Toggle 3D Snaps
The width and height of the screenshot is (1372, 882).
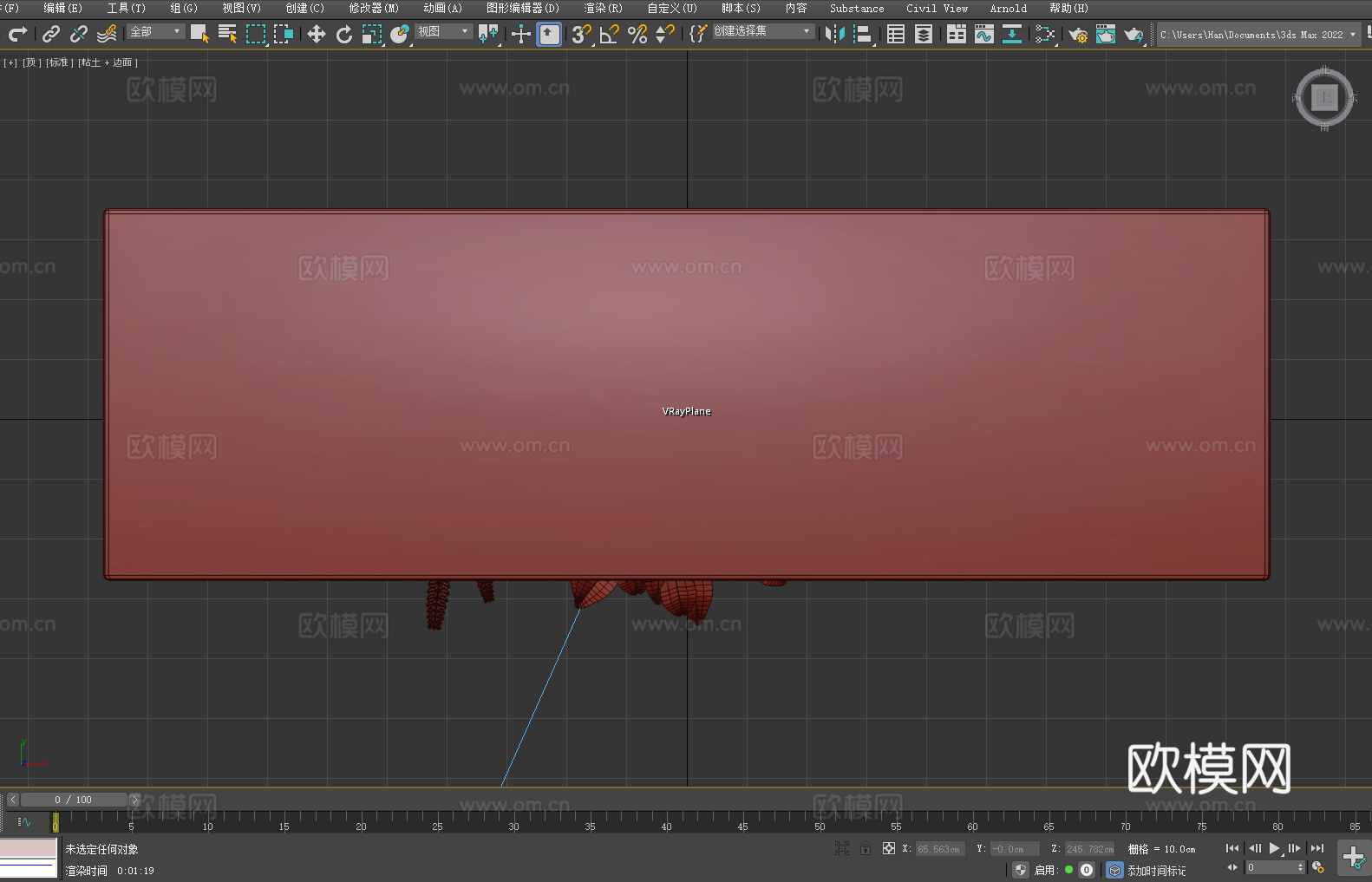582,34
